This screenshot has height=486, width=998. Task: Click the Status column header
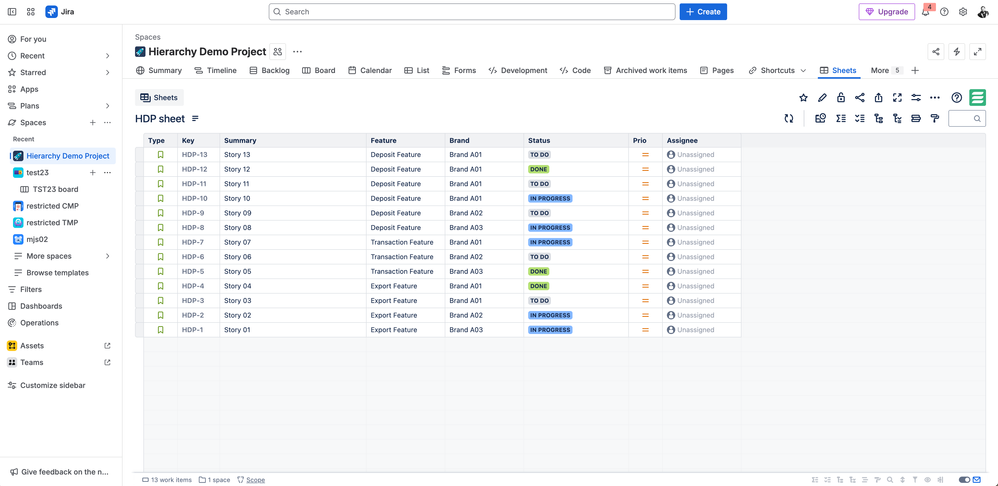[576, 141]
